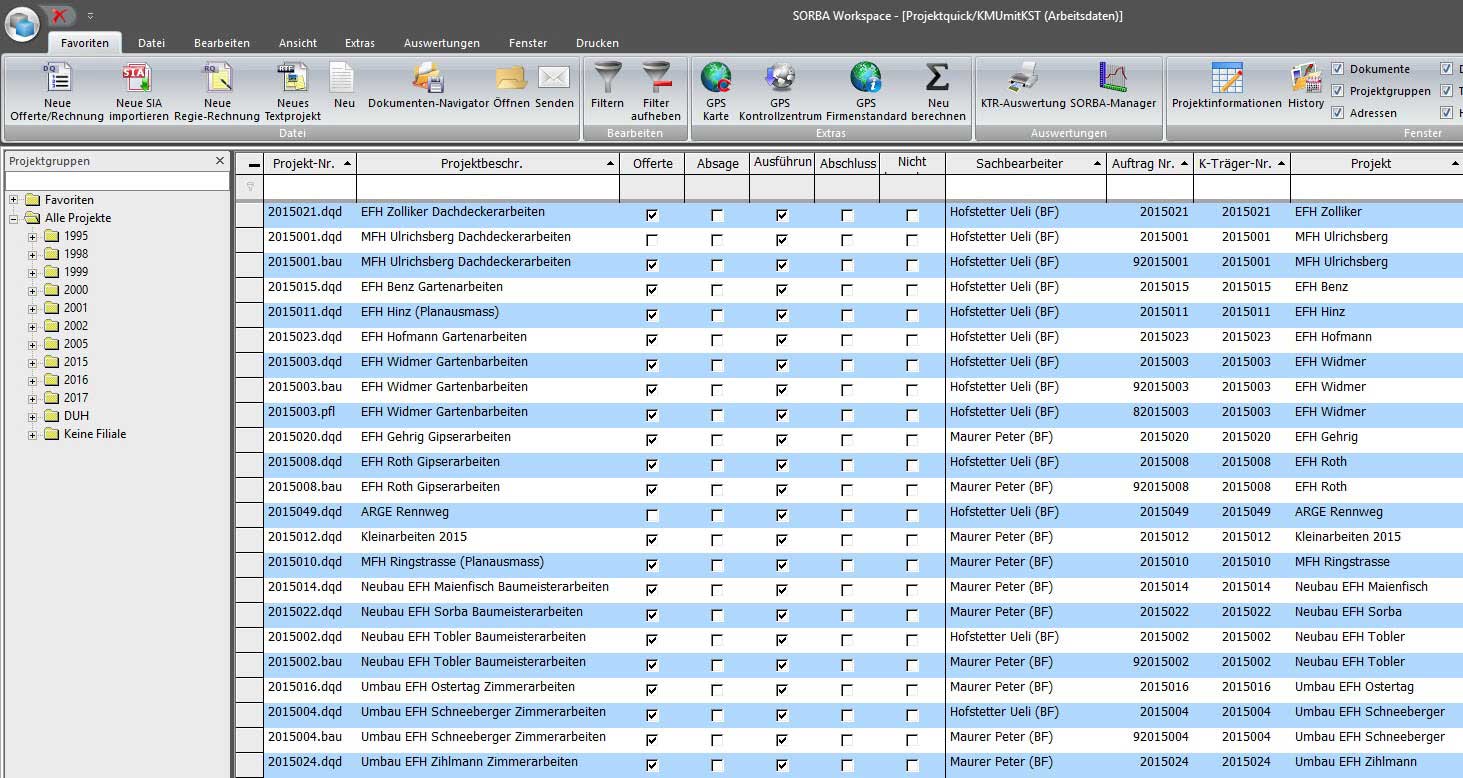Close the Projektgruppen panel
1463x778 pixels.
click(x=220, y=161)
